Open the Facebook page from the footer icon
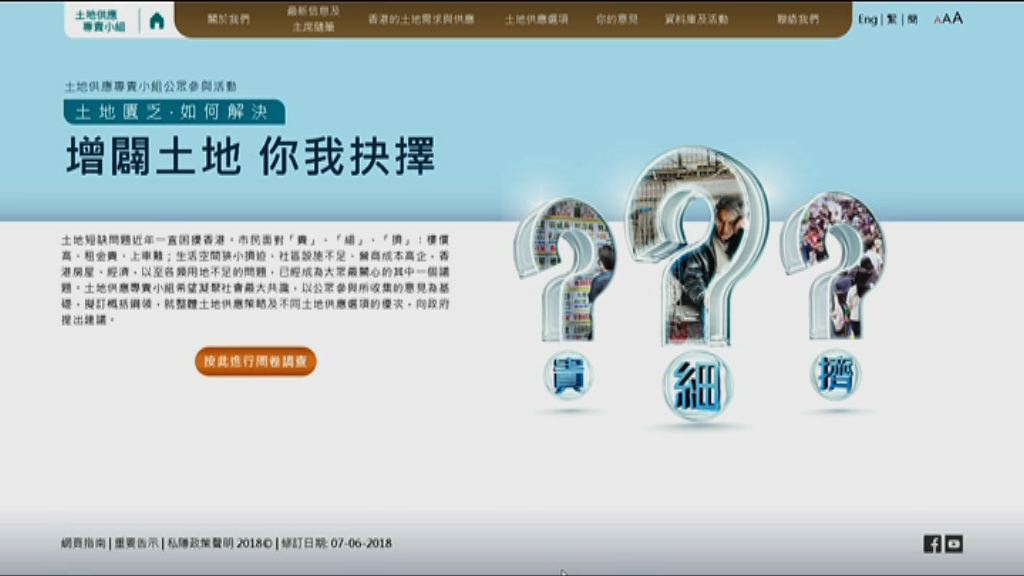Screen dimensions: 1024x576 click(933, 544)
